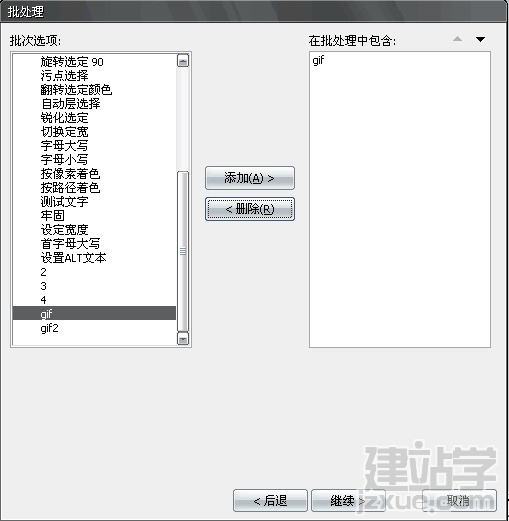Select 字母大写 command
Viewport: 509px width, 521px height.
[x=64, y=146]
